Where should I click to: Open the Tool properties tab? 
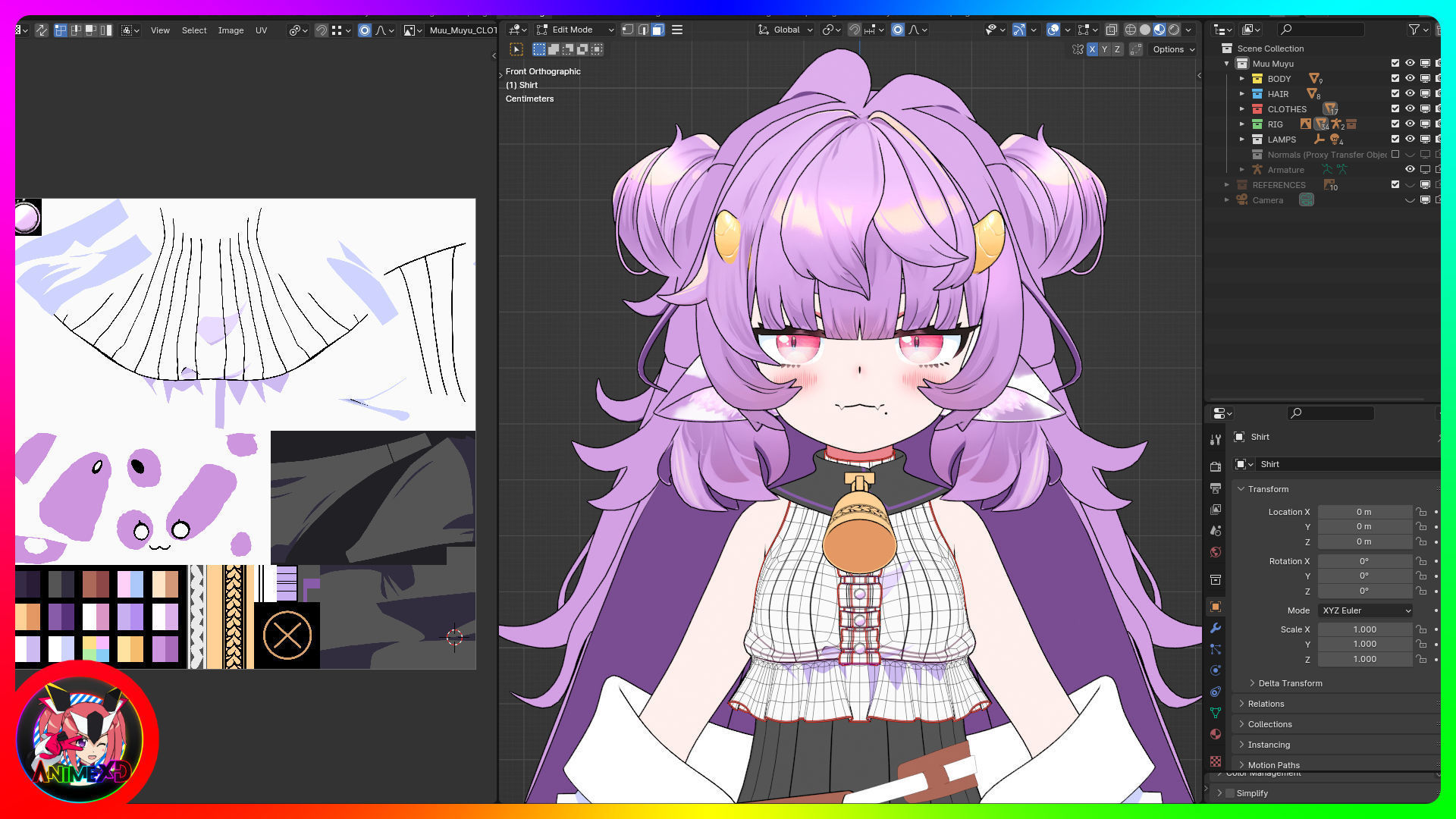click(x=1216, y=440)
